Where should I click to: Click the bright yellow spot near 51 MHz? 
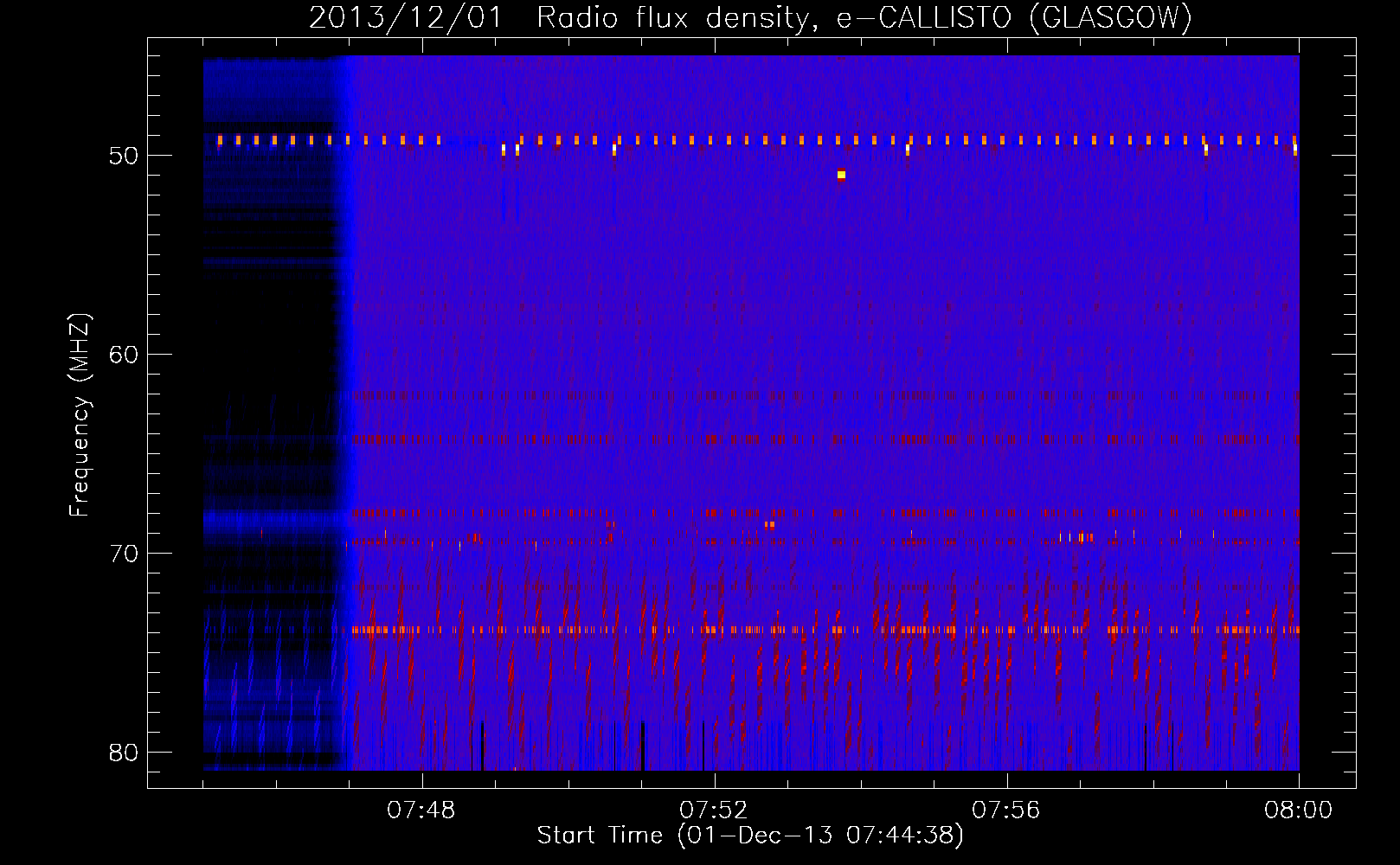[841, 175]
